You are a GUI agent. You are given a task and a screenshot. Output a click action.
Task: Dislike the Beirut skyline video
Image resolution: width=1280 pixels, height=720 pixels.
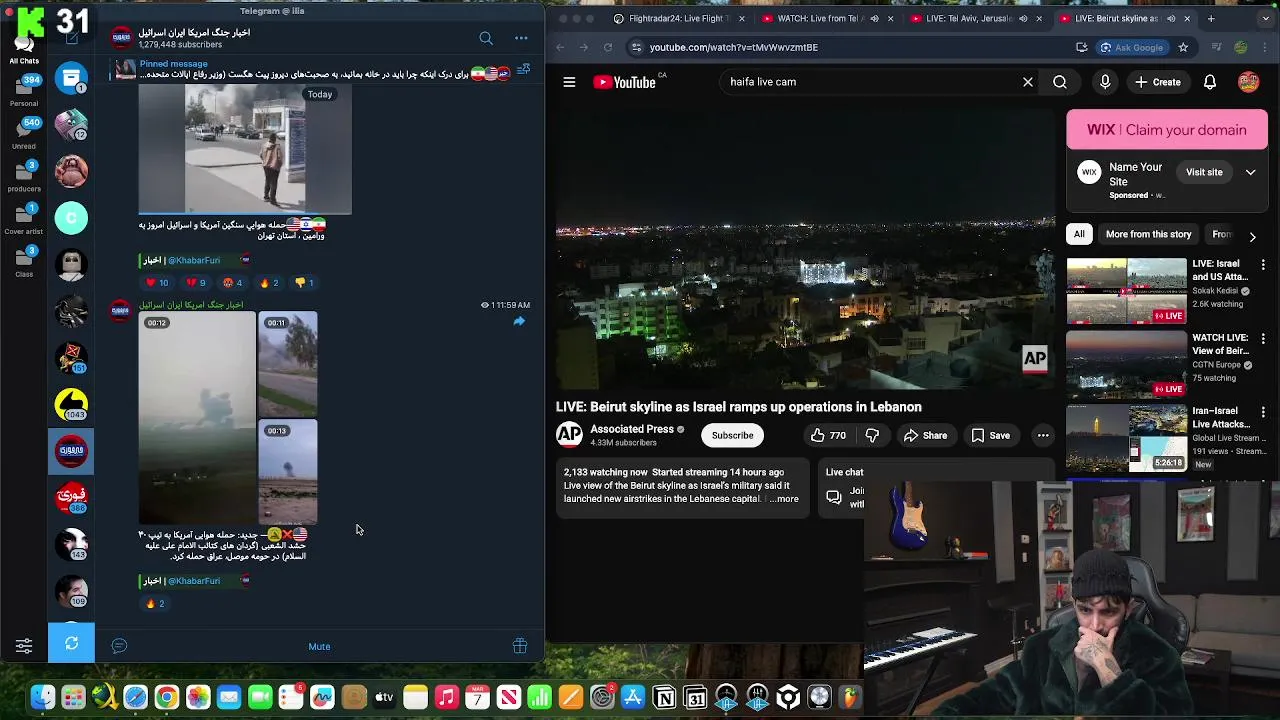pos(872,435)
